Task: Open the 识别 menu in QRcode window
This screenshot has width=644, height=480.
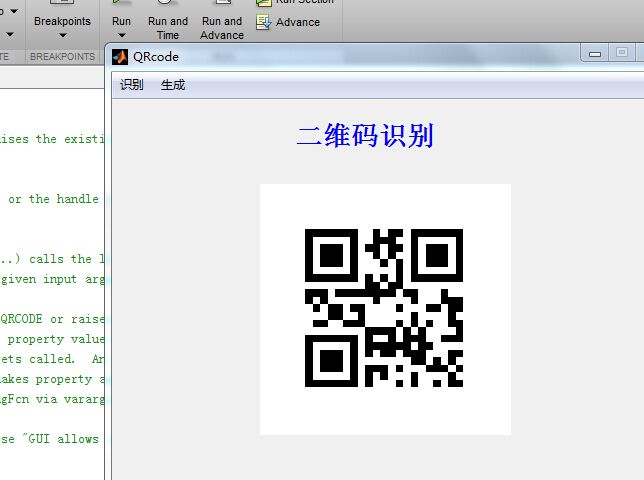Action: click(131, 85)
